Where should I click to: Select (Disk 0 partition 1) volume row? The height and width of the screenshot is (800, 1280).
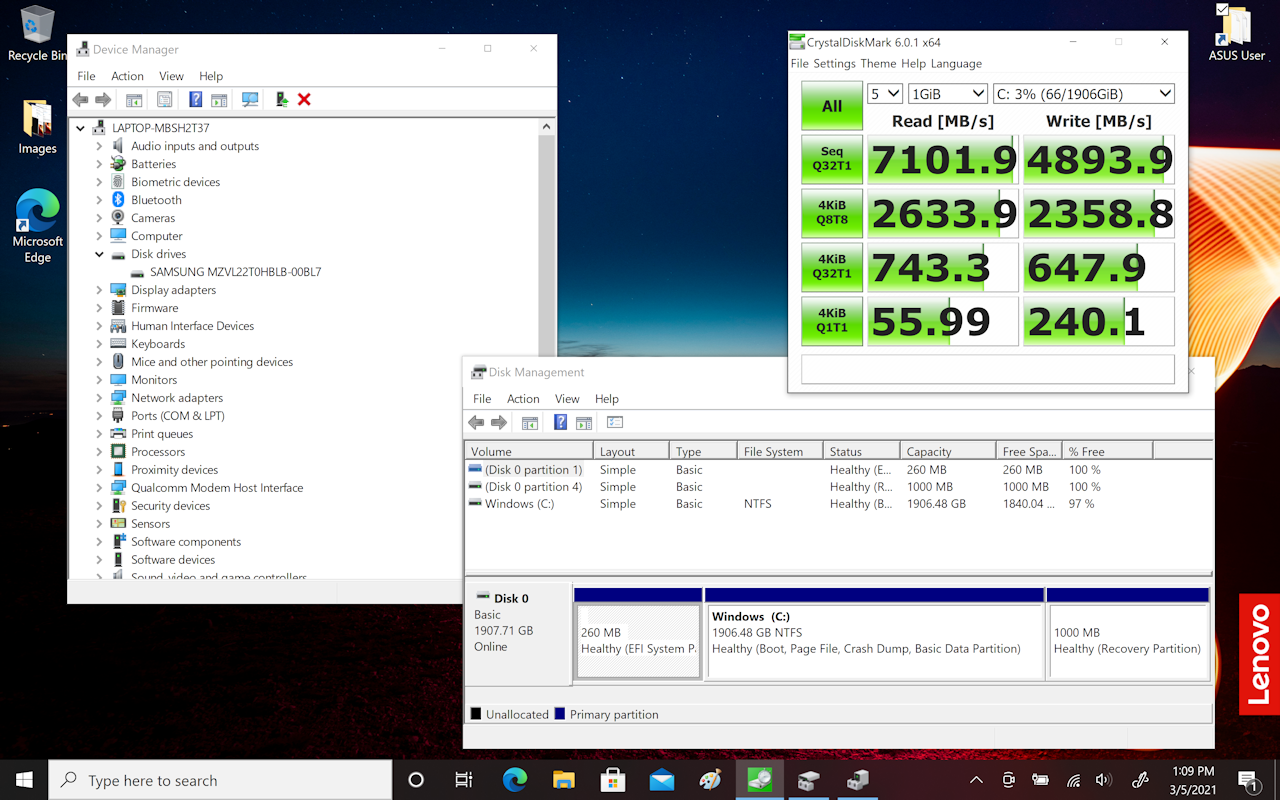pos(838,470)
